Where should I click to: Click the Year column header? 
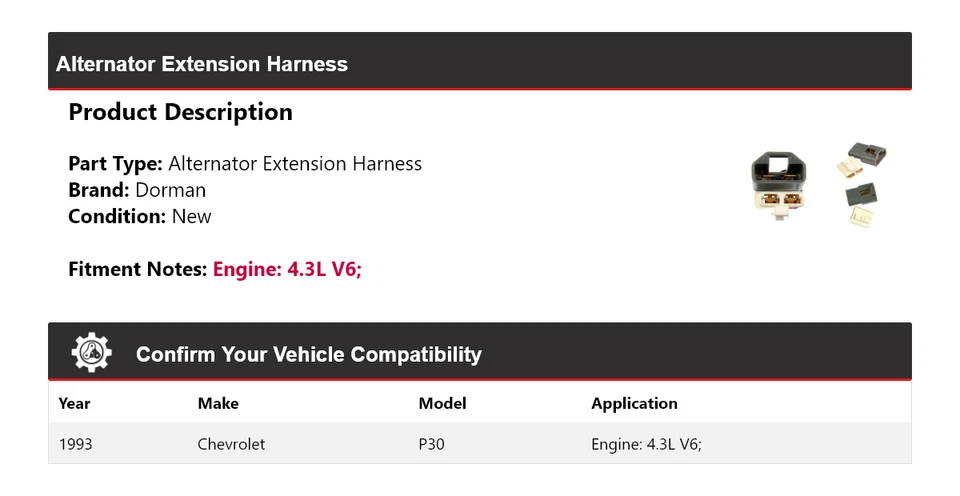[74, 403]
